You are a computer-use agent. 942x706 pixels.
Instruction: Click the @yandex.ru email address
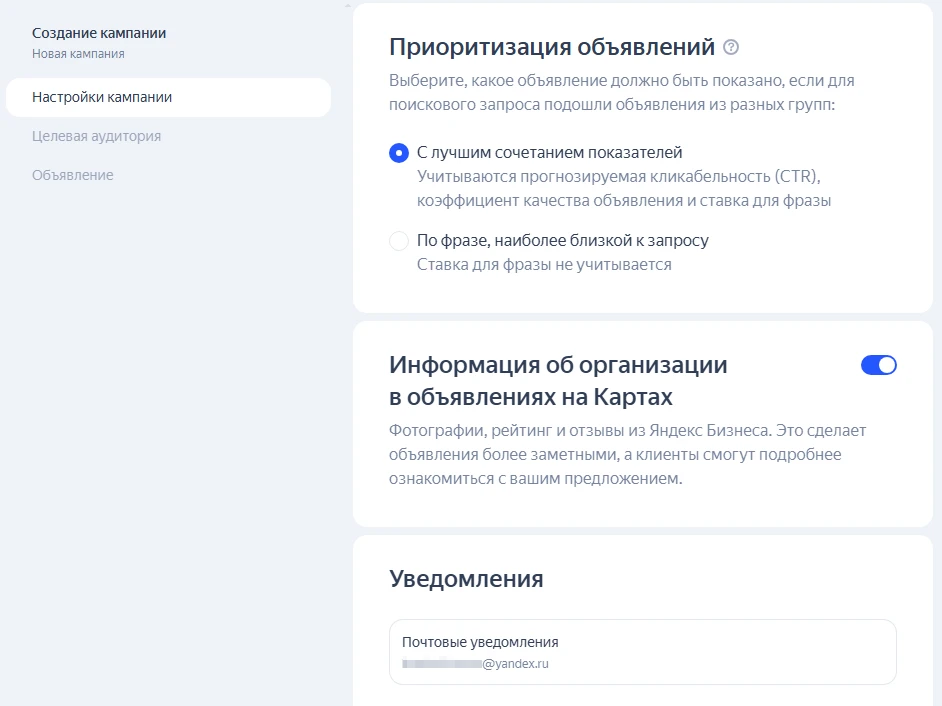point(516,663)
